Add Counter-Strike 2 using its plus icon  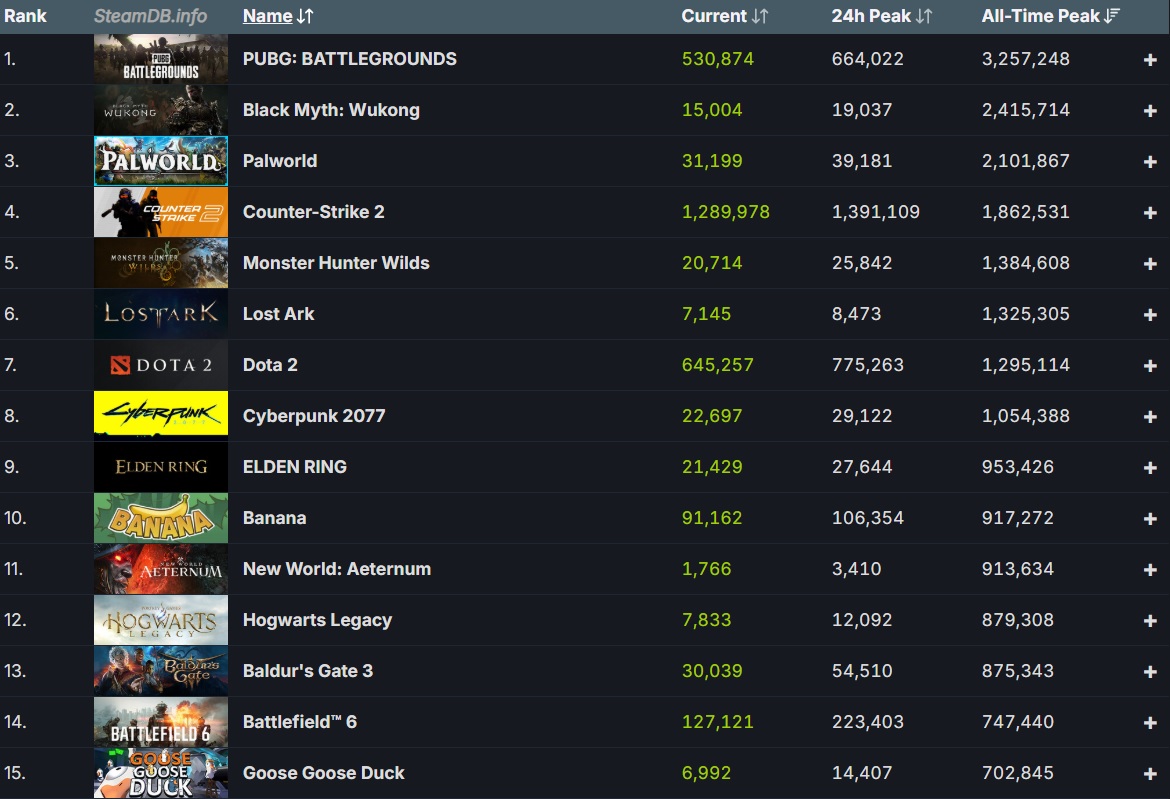pos(1149,213)
